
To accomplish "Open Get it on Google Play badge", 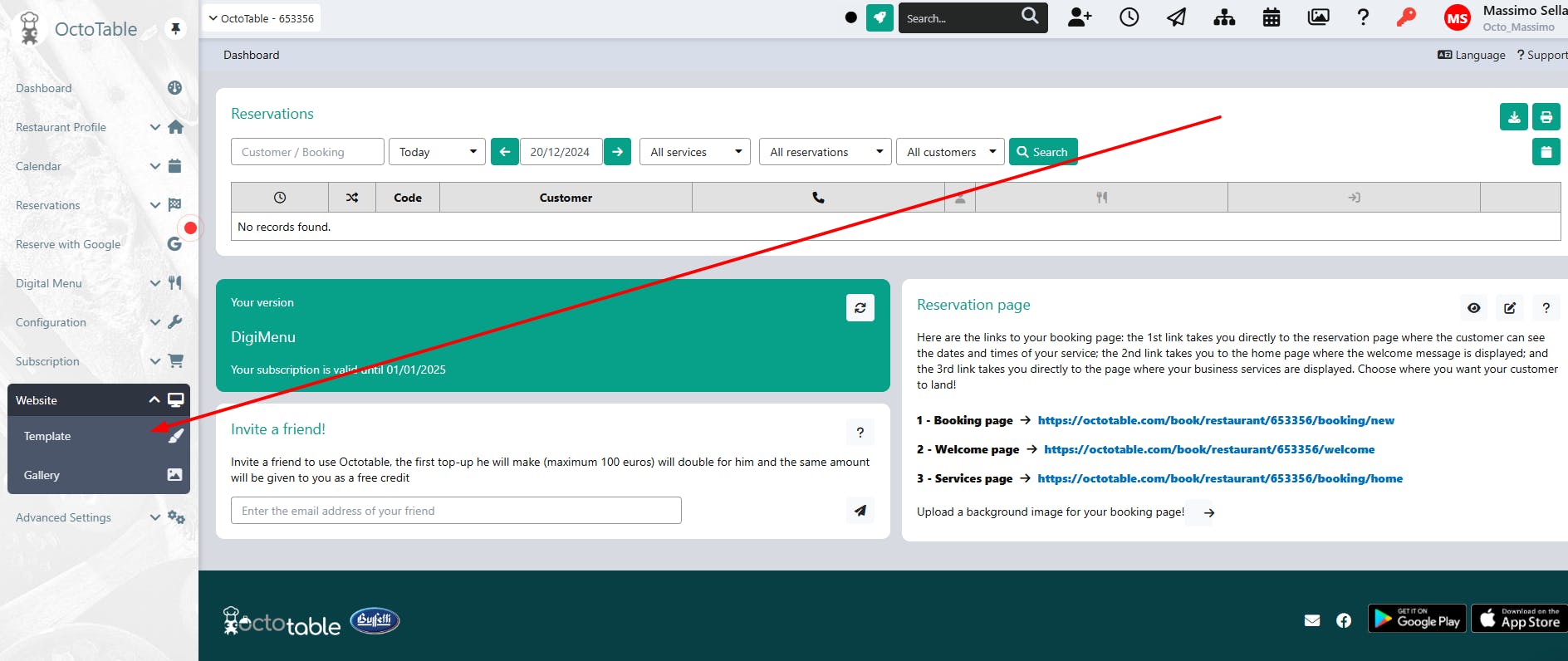I will tap(1417, 619).
